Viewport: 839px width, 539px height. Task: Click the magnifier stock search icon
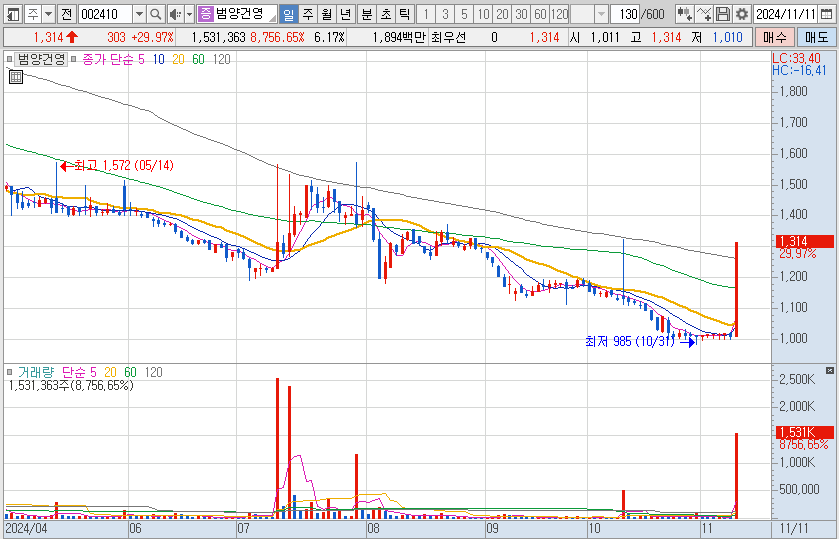[x=156, y=14]
